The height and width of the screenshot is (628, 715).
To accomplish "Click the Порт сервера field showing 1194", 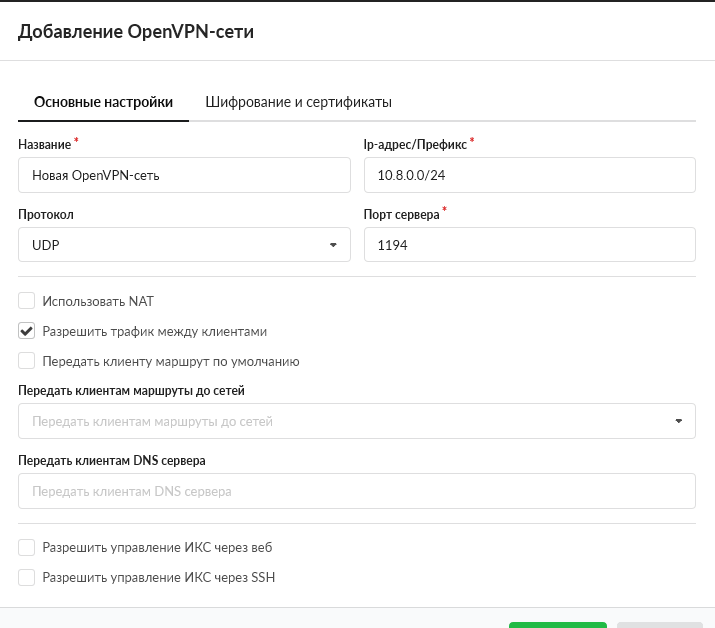I will 530,245.
